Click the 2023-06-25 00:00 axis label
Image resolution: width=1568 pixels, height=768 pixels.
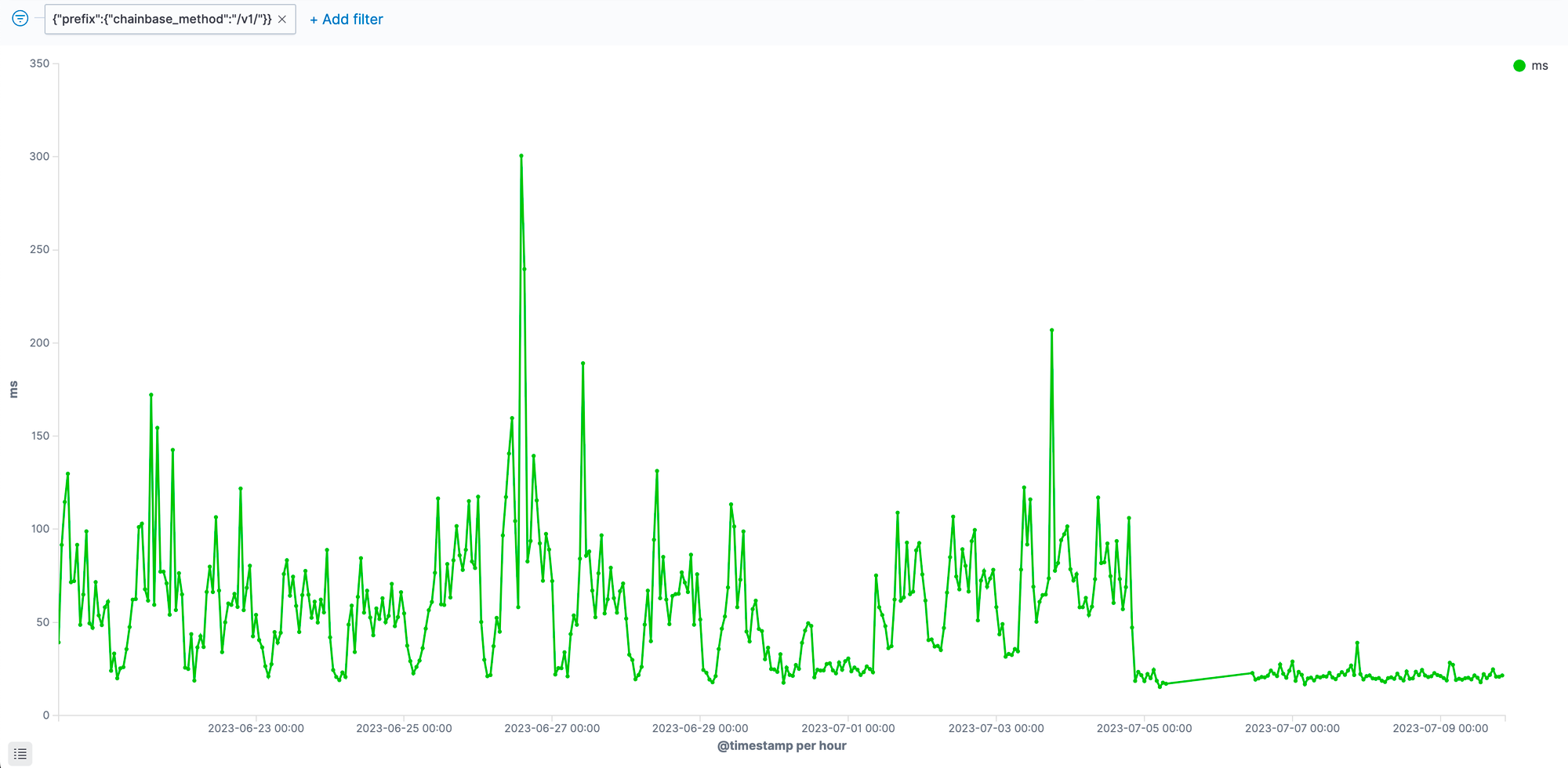(x=404, y=728)
